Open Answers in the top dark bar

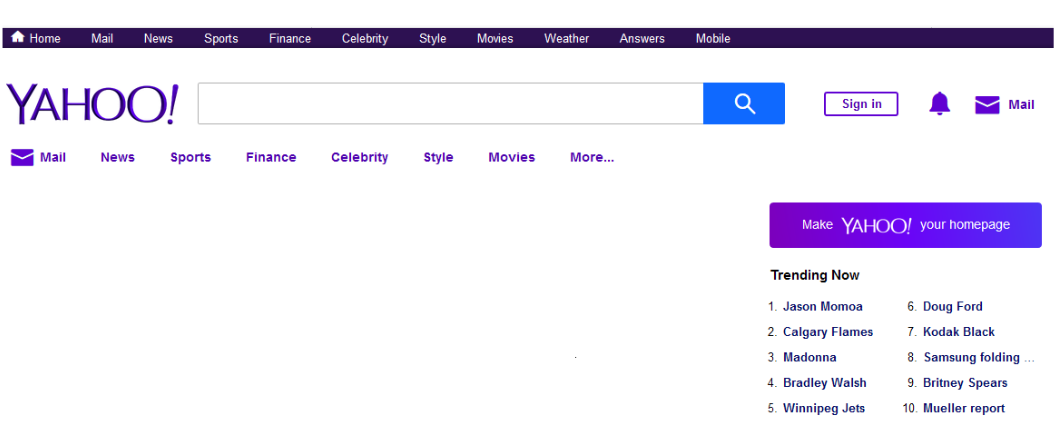[x=642, y=38]
